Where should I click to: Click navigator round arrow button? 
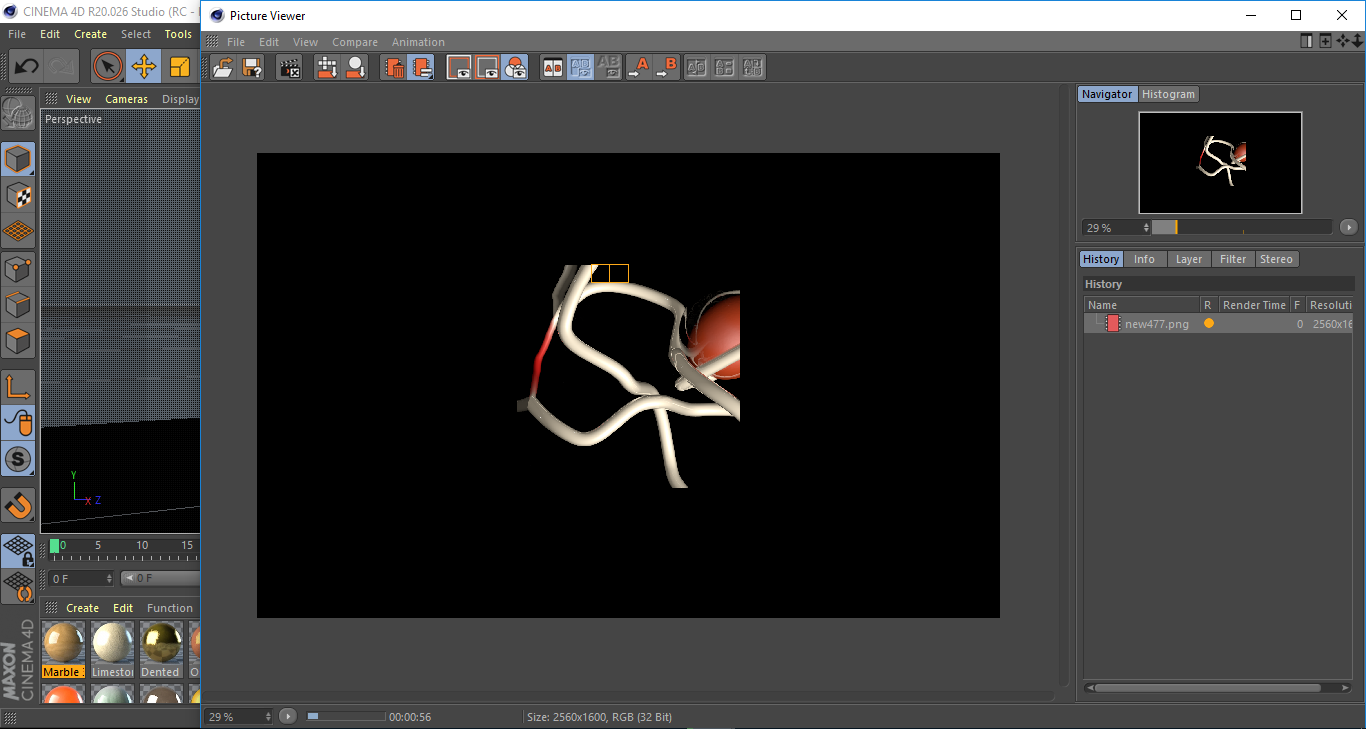tap(1348, 227)
